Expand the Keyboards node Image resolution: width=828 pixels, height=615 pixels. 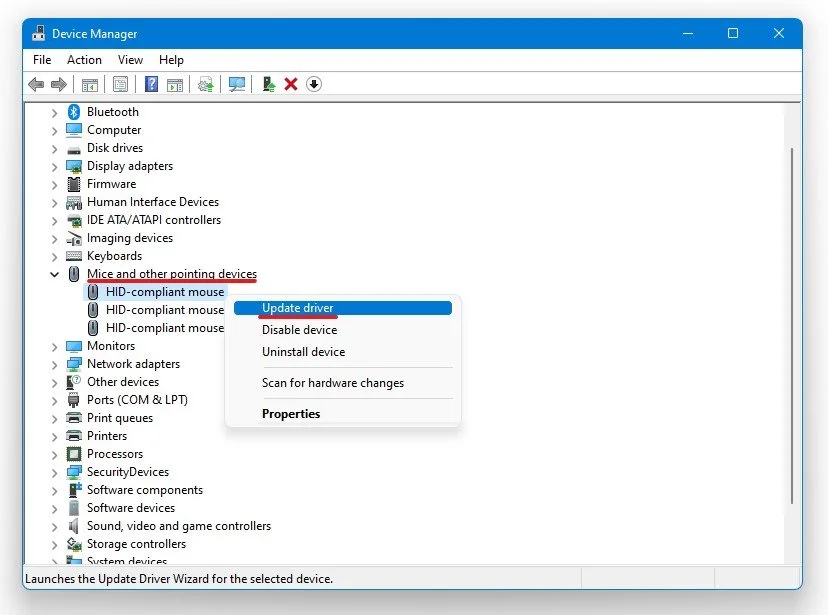click(54, 257)
